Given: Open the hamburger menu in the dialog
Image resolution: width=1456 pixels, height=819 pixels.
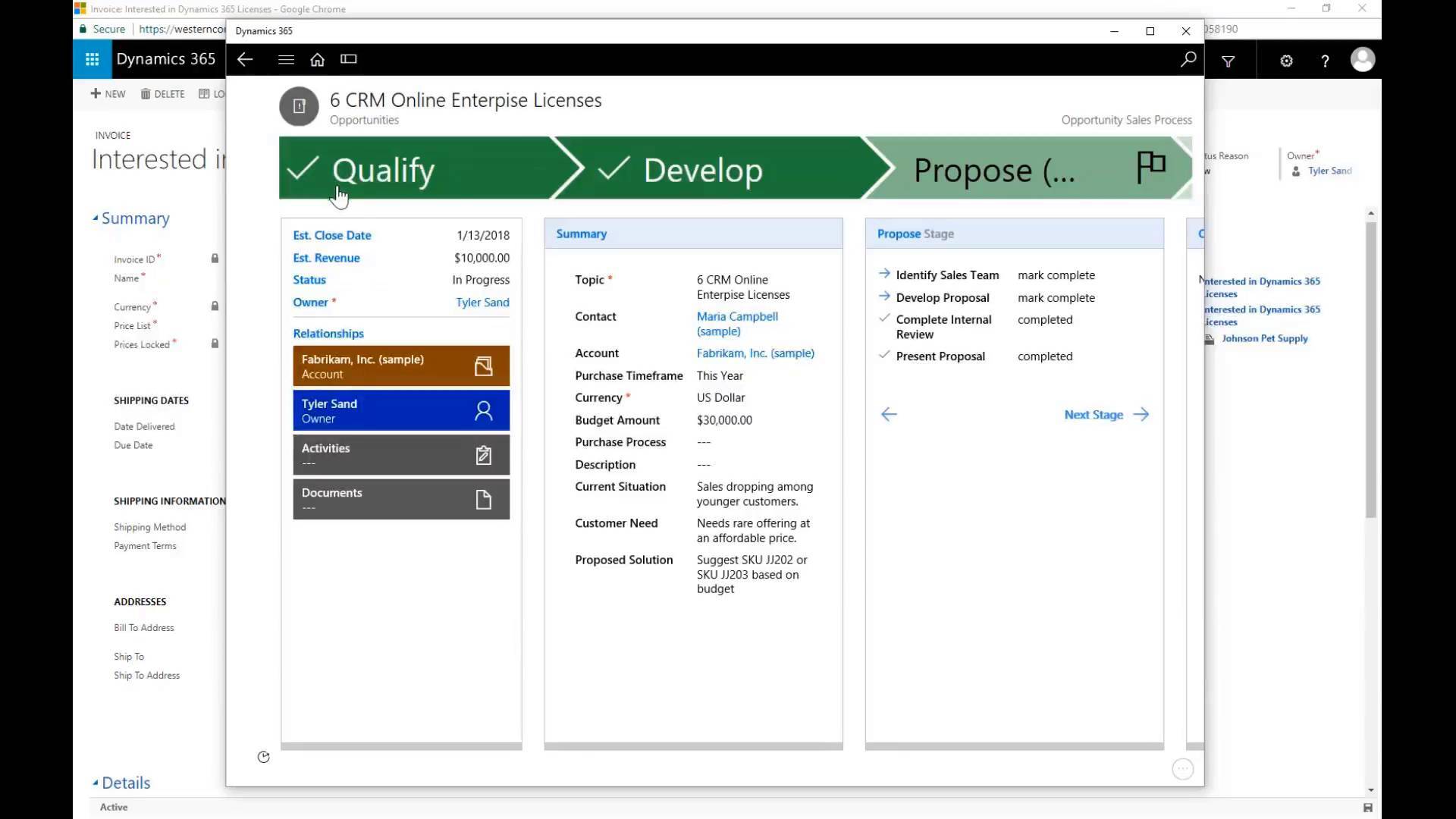Looking at the screenshot, I should (286, 59).
